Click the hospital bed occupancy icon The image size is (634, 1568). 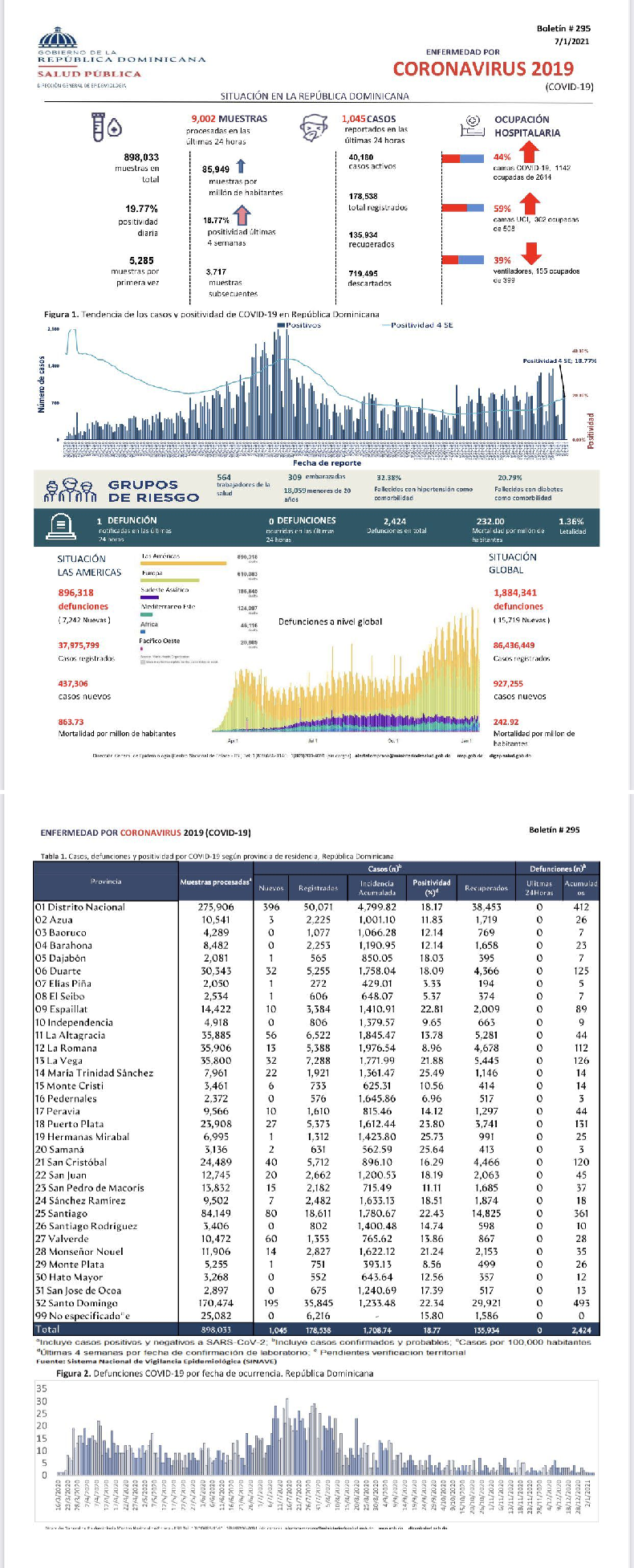click(471, 127)
